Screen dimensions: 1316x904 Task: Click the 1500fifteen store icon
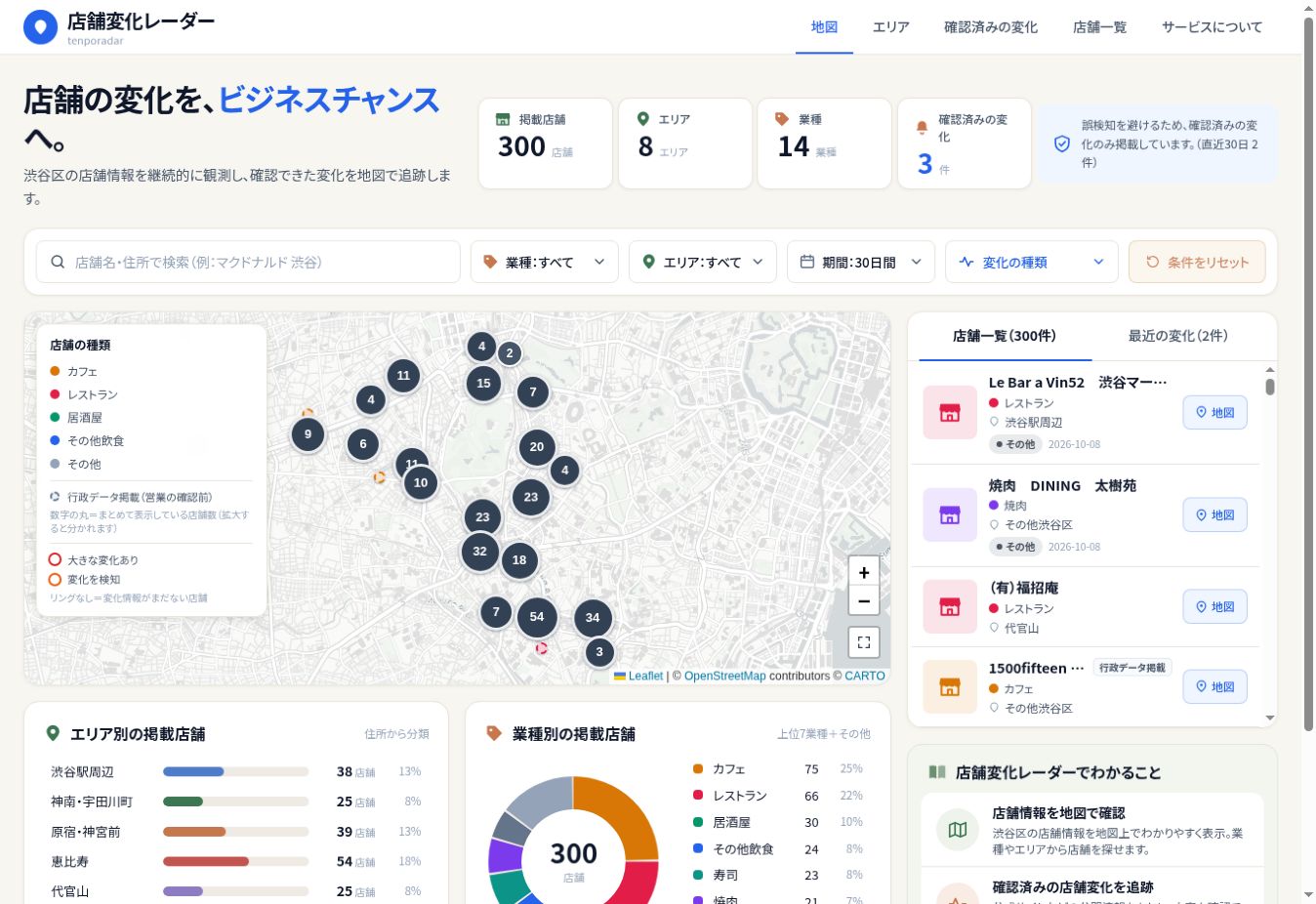tap(950, 686)
